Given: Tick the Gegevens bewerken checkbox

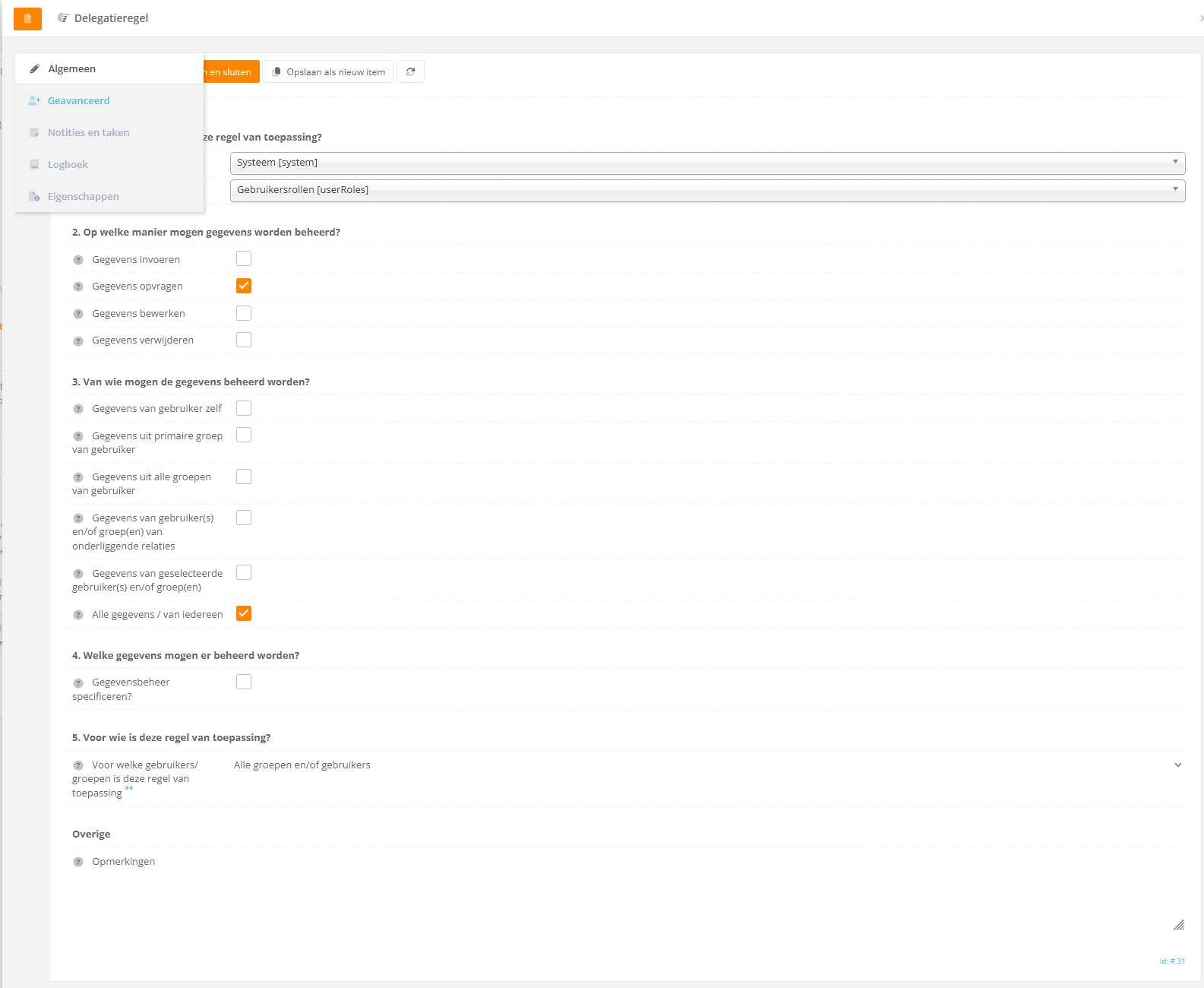Looking at the screenshot, I should [x=244, y=313].
